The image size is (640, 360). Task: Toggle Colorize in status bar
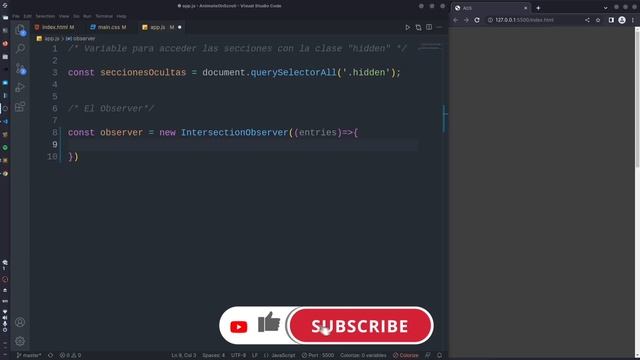point(406,355)
